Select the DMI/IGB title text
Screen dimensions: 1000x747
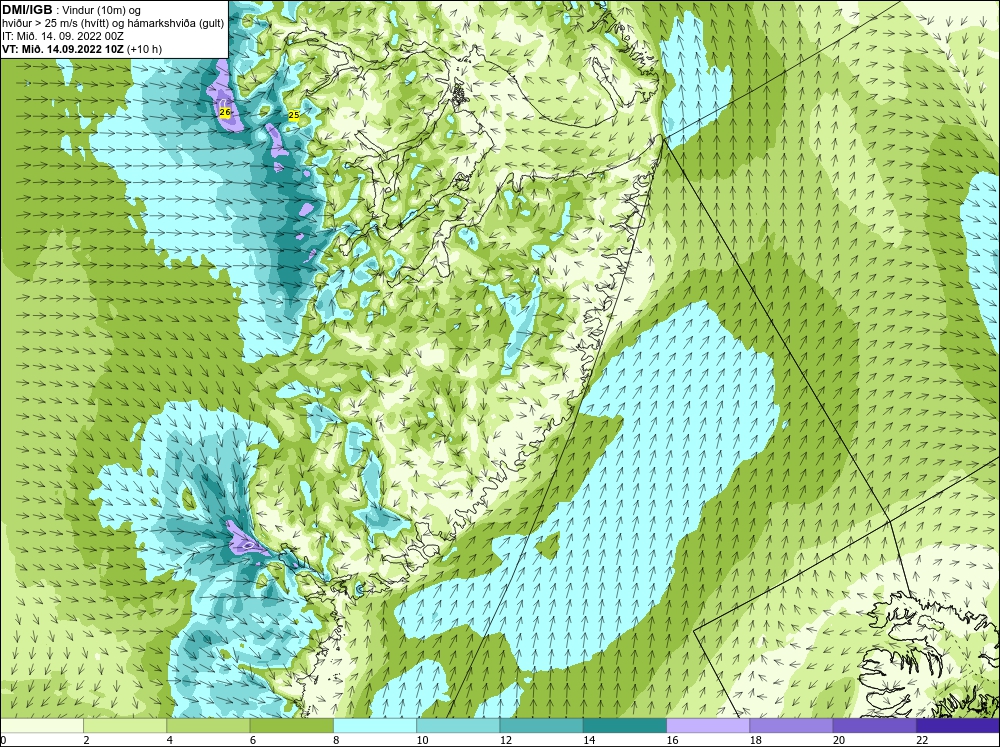27,10
